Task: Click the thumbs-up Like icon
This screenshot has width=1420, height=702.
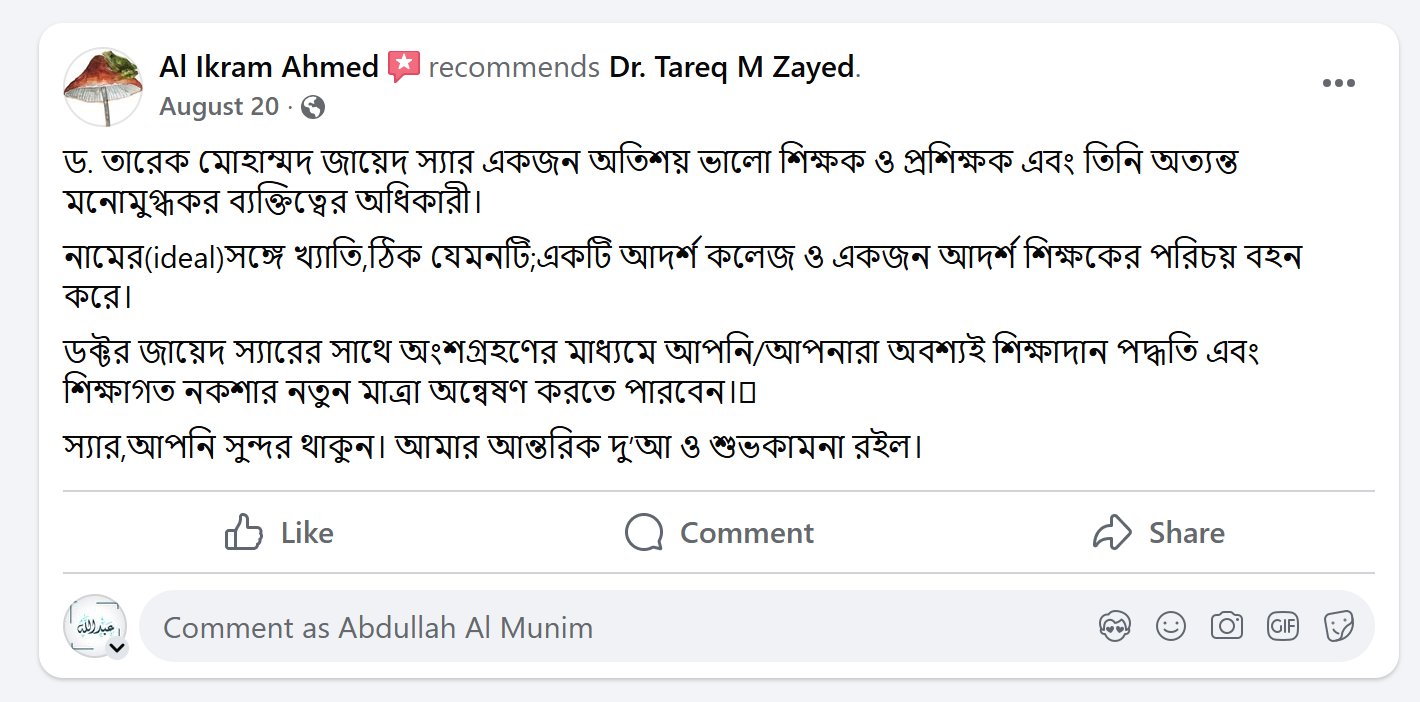Action: coord(245,533)
